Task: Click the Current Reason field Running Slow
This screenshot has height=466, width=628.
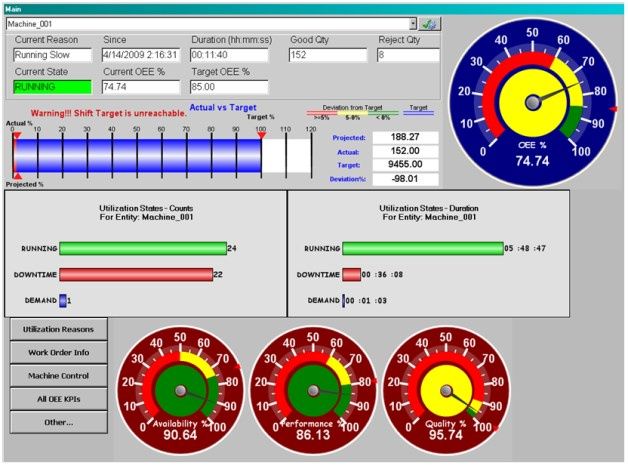Action: pos(52,55)
